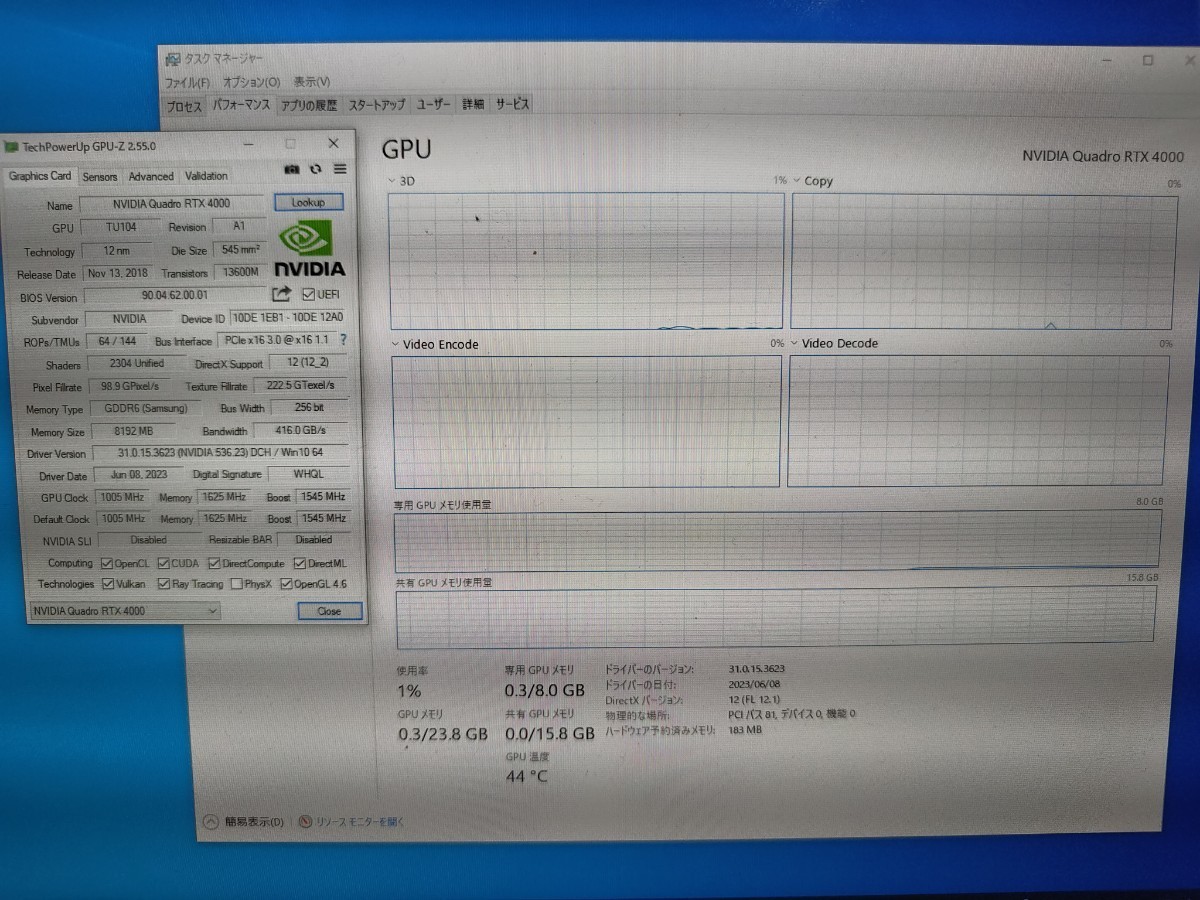This screenshot has width=1200, height=900.
Task: Select パフォーマンス tab
Action: 241,104
